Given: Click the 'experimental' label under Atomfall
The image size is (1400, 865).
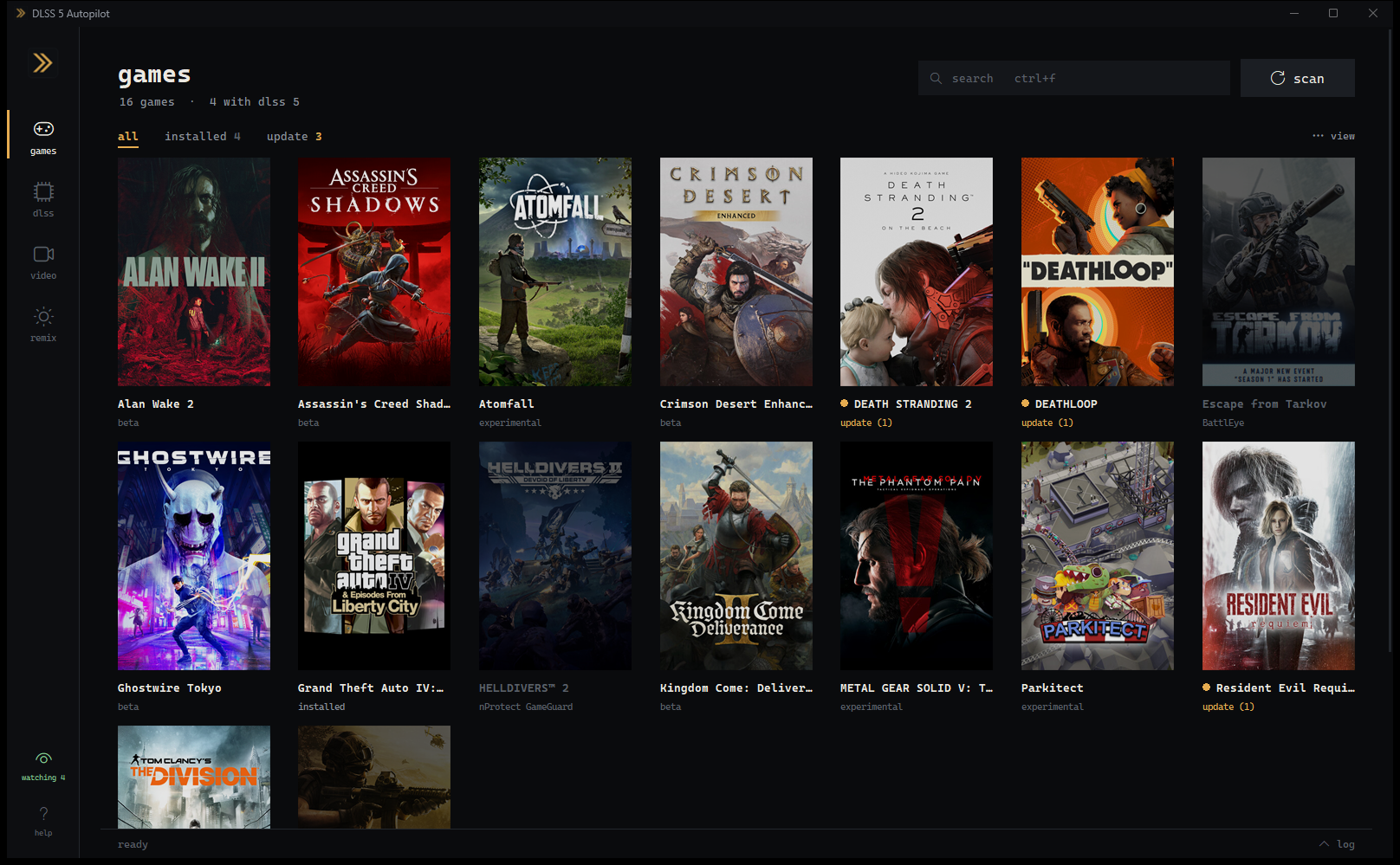Looking at the screenshot, I should [x=510, y=423].
